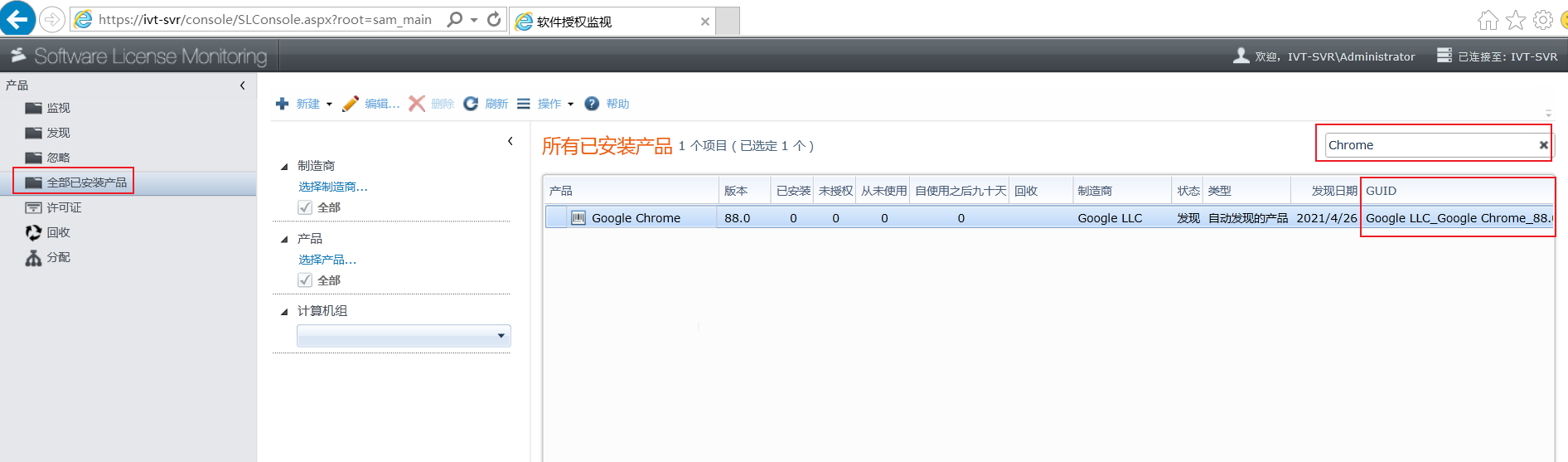
Task: Collapse the 计算机组 filter section
Action: coord(284,312)
